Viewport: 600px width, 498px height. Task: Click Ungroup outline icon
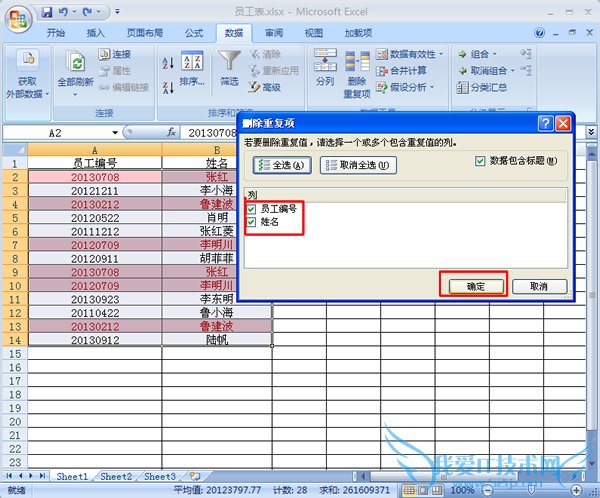pyautogui.click(x=463, y=71)
